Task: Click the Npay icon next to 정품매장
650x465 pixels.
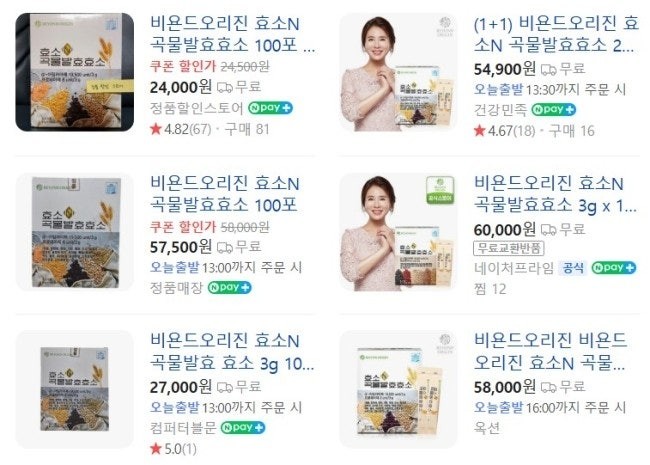Action: 229,288
